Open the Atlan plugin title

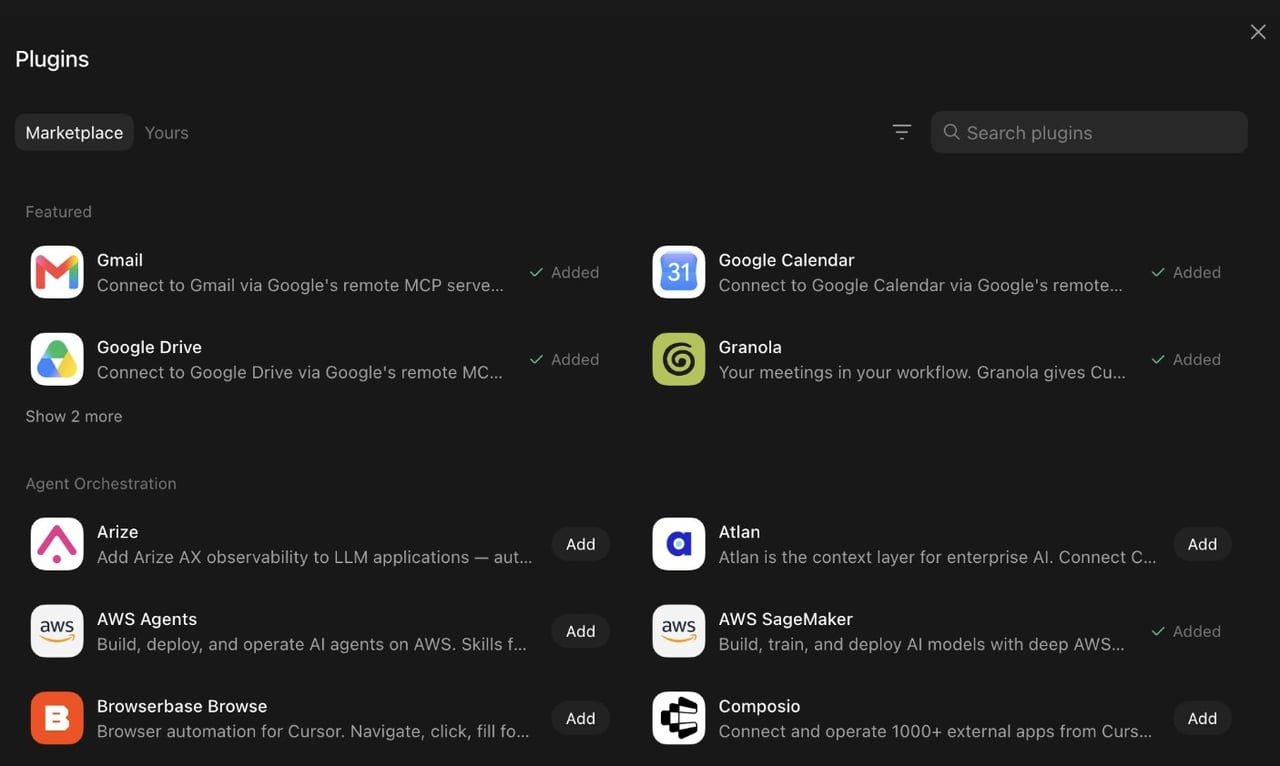pyautogui.click(x=739, y=532)
